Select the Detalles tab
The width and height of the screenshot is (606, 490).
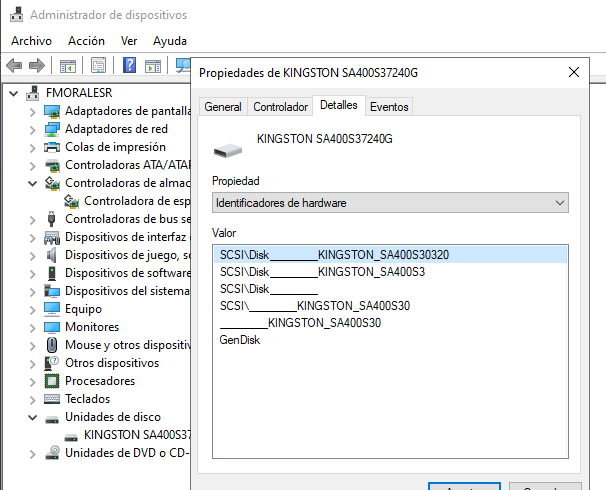(x=339, y=105)
